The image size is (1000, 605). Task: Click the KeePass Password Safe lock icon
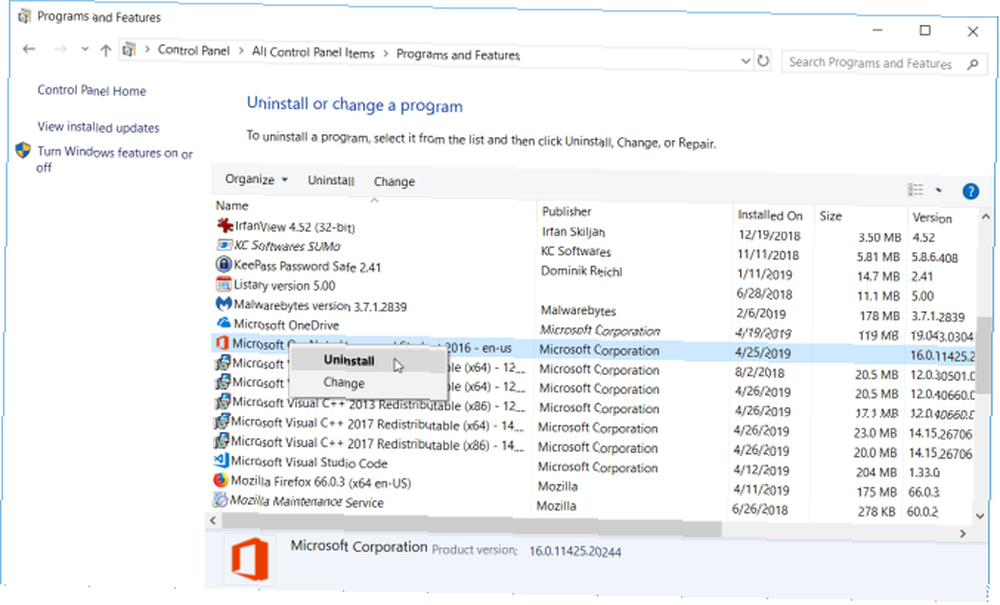click(x=223, y=264)
